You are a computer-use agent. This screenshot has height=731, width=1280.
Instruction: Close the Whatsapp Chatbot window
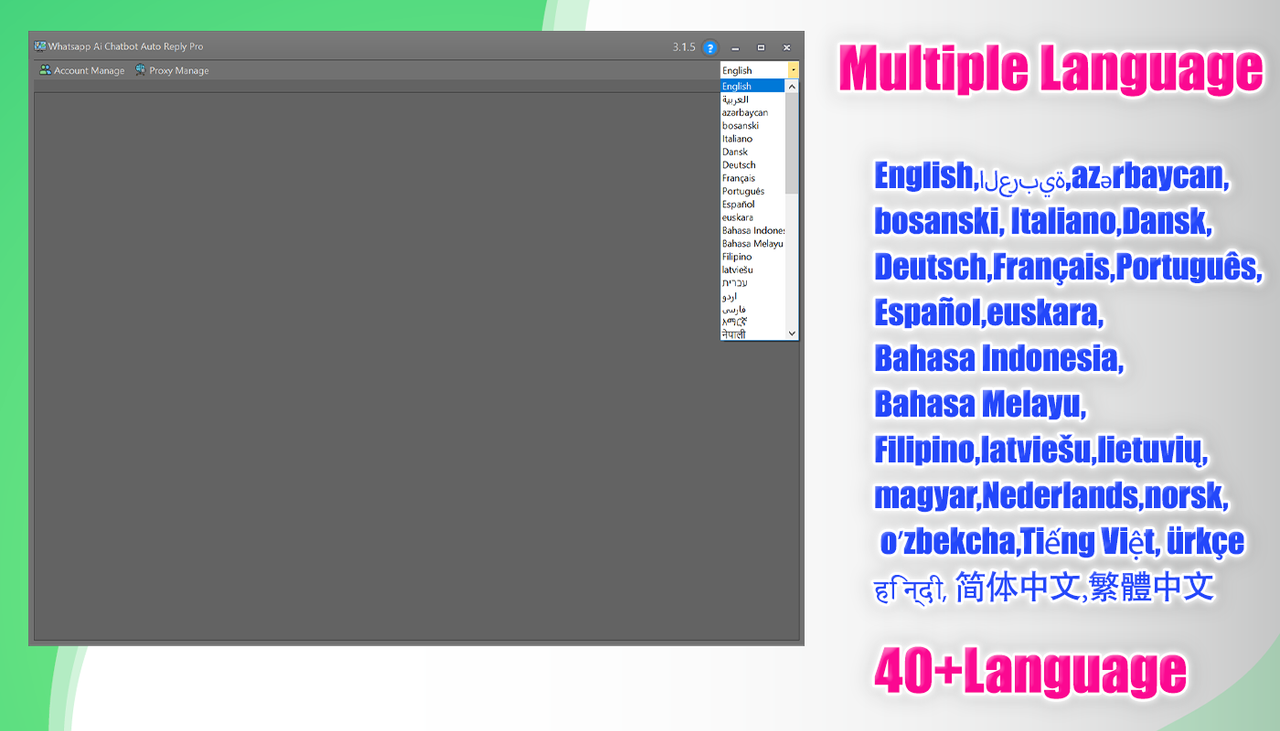787,47
